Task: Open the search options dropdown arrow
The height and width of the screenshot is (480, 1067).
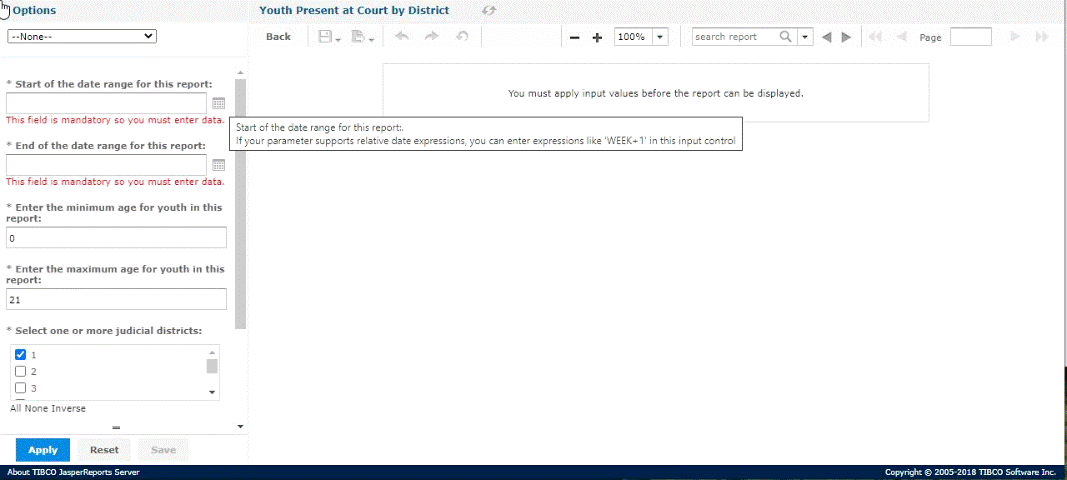Action: (805, 37)
